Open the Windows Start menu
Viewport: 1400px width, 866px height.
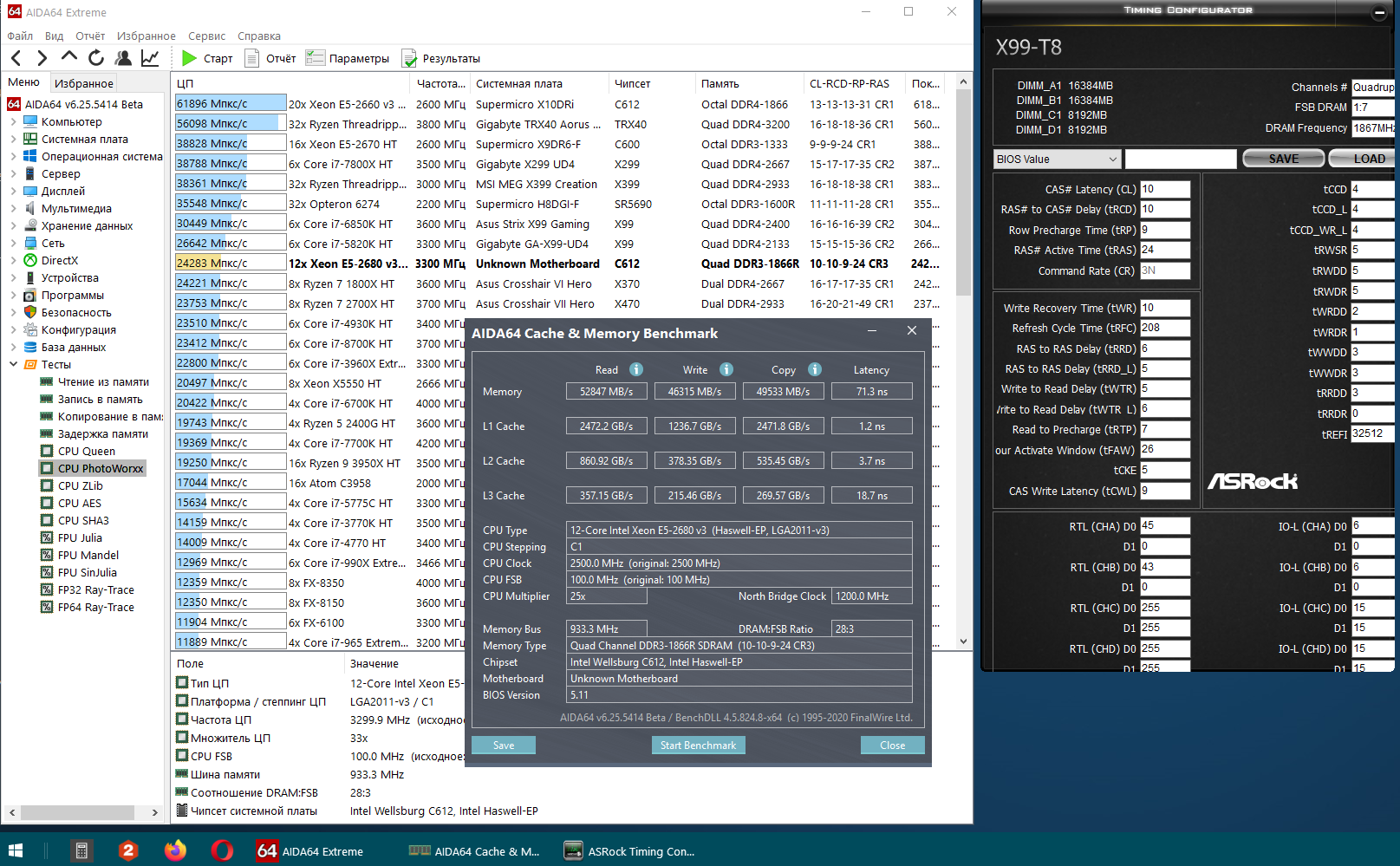coord(16,850)
